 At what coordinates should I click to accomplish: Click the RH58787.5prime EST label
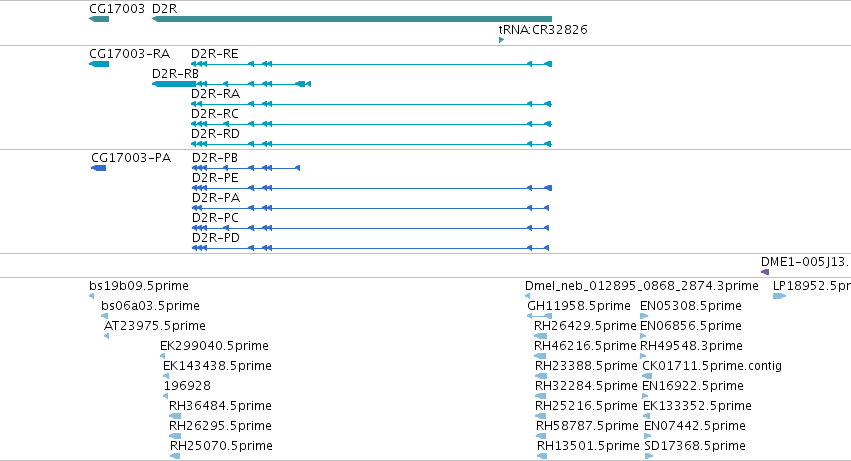pyautogui.click(x=587, y=426)
